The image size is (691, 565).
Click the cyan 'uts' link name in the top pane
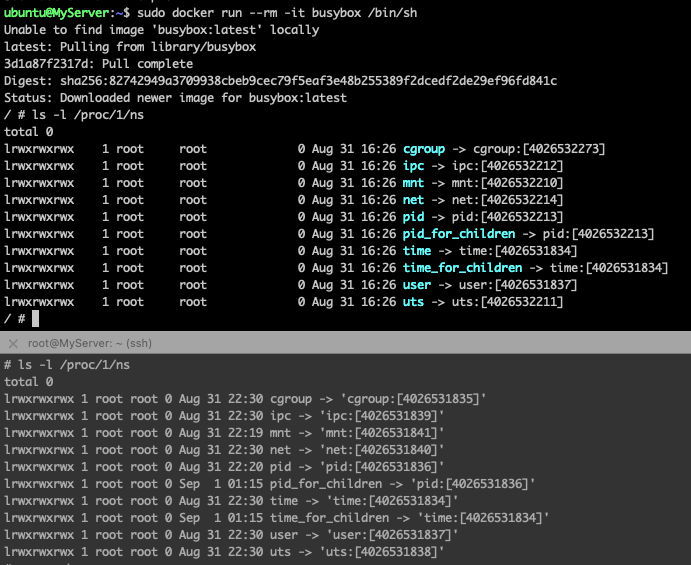tap(413, 302)
